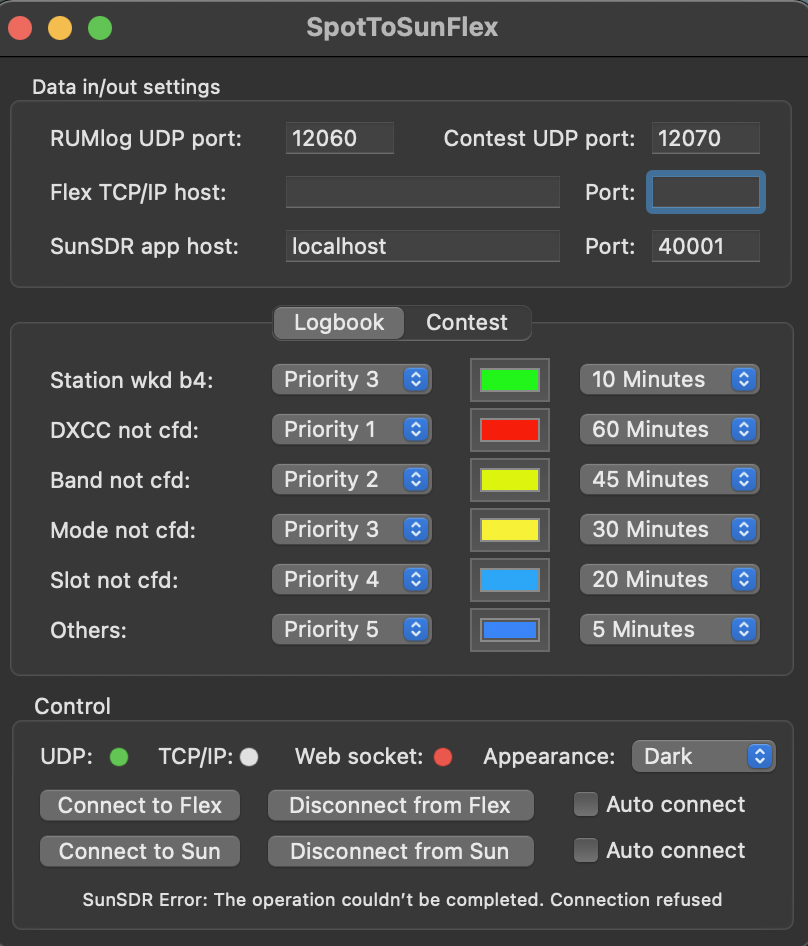Click the Flex TCP/IP host field
The image size is (808, 946).
point(422,192)
